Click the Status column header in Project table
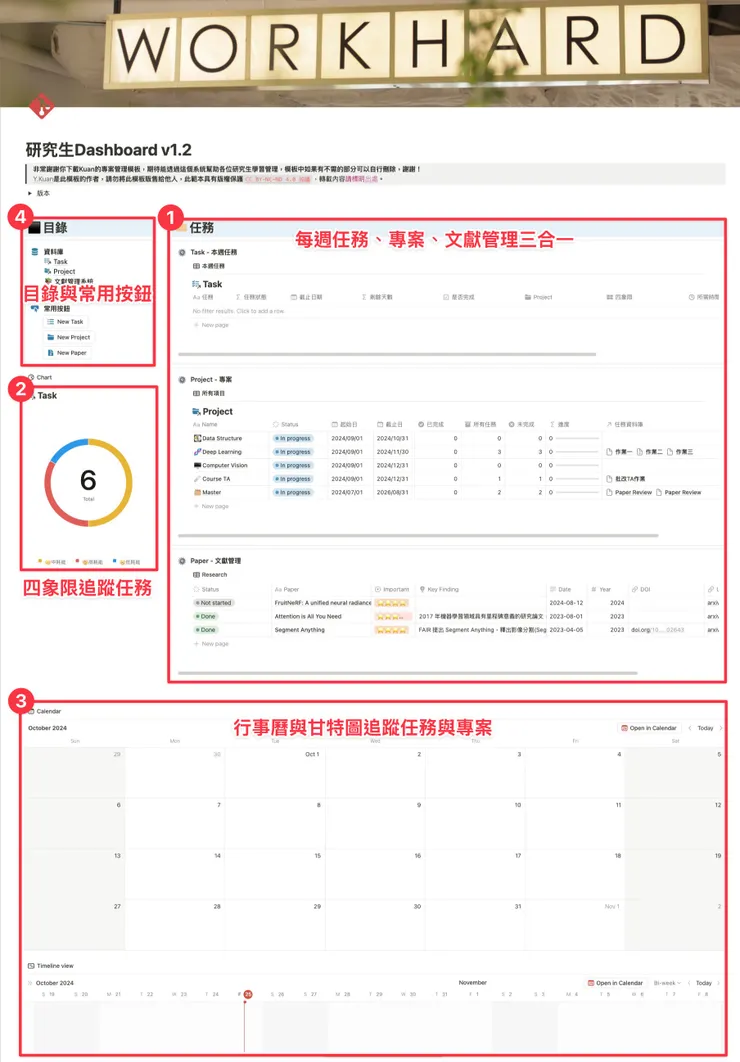740x1062 pixels. [285, 425]
